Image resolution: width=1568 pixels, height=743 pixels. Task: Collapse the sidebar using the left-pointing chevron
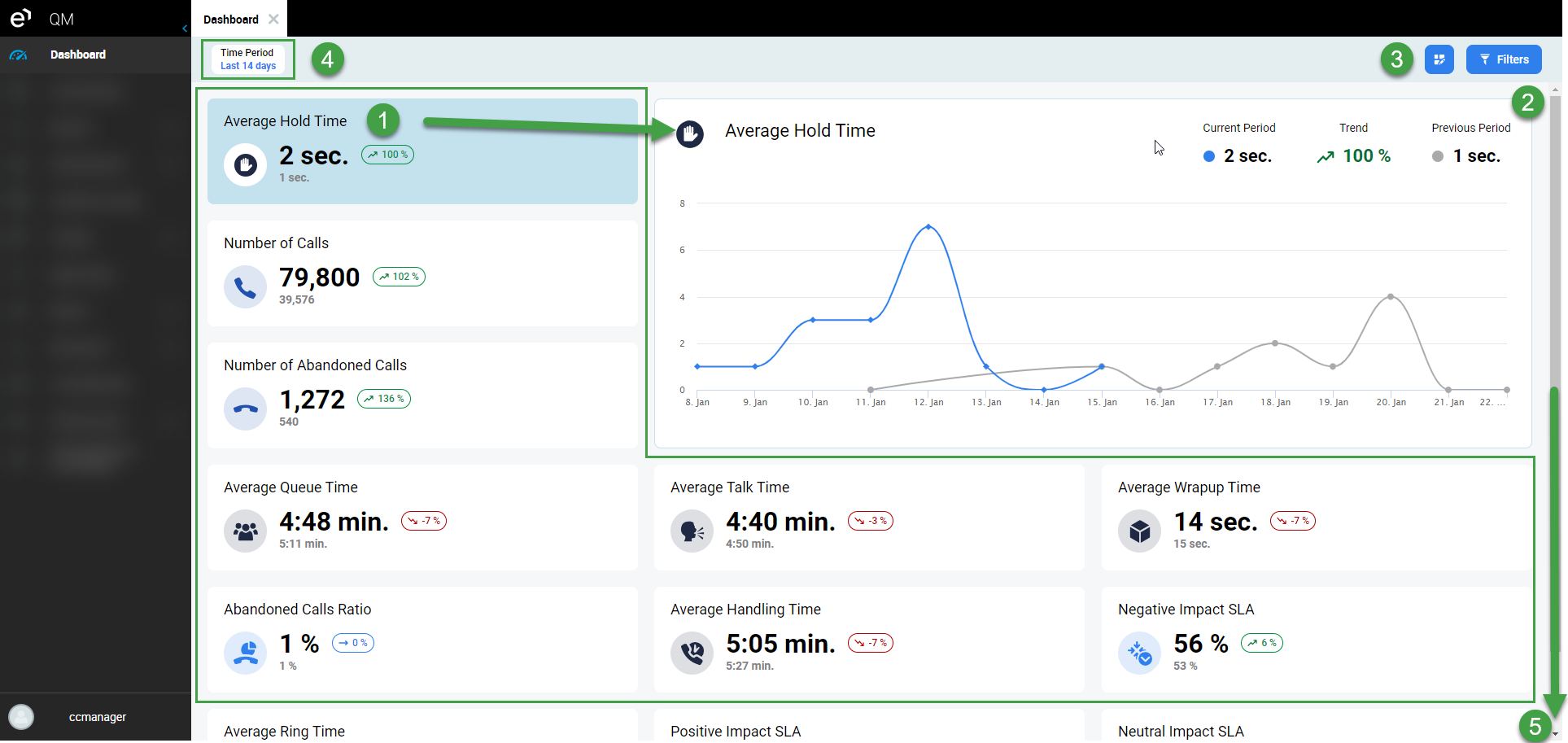[x=184, y=27]
